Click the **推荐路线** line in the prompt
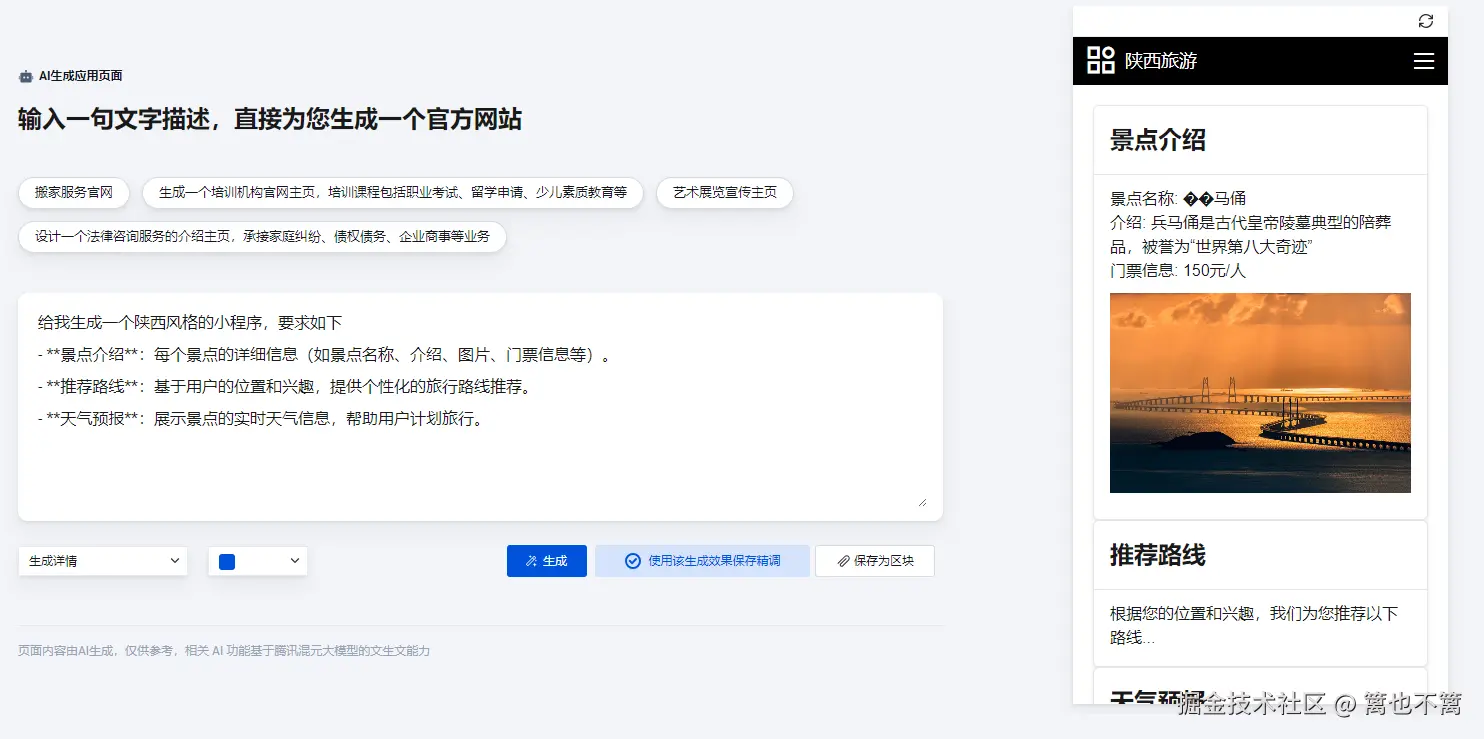The image size is (1484, 739). coord(284,387)
